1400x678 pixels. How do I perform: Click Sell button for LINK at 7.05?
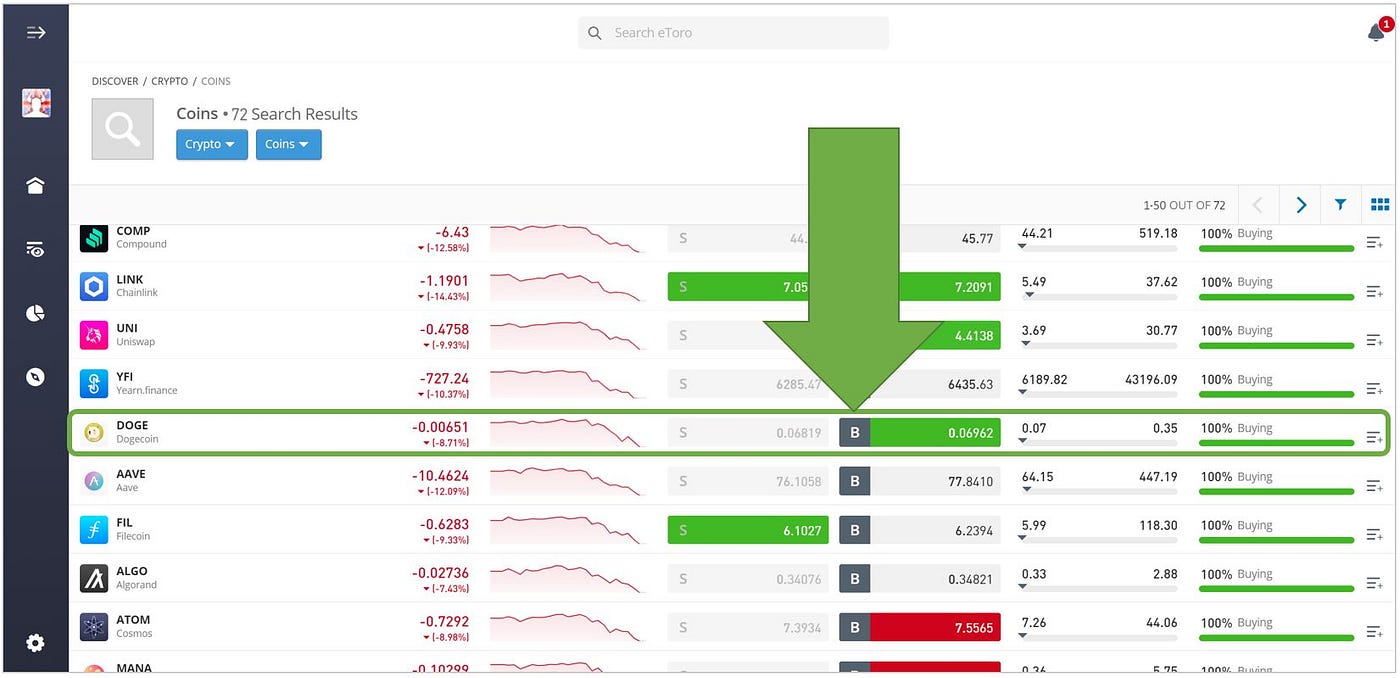tap(748, 287)
